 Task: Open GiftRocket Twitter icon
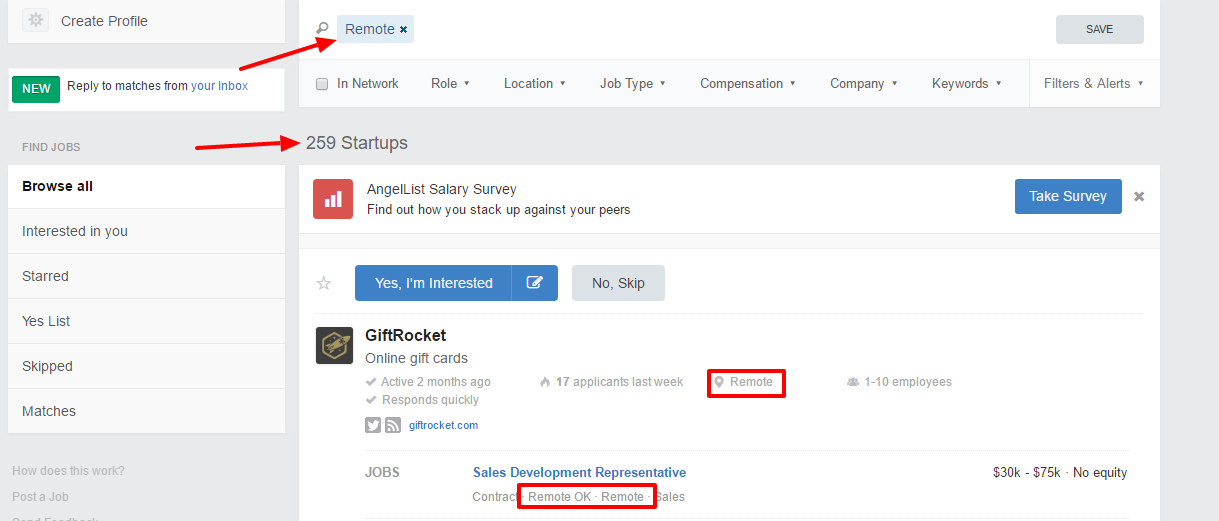(x=373, y=425)
